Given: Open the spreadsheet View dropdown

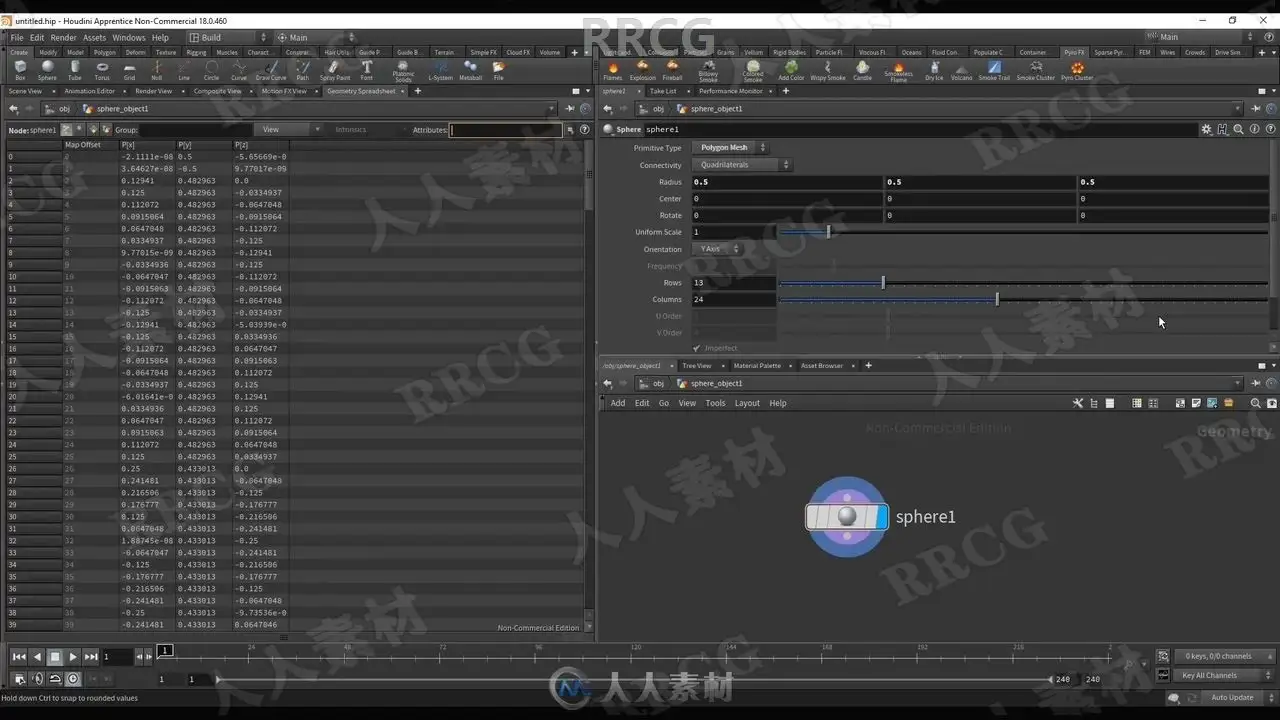Looking at the screenshot, I should (x=287, y=129).
